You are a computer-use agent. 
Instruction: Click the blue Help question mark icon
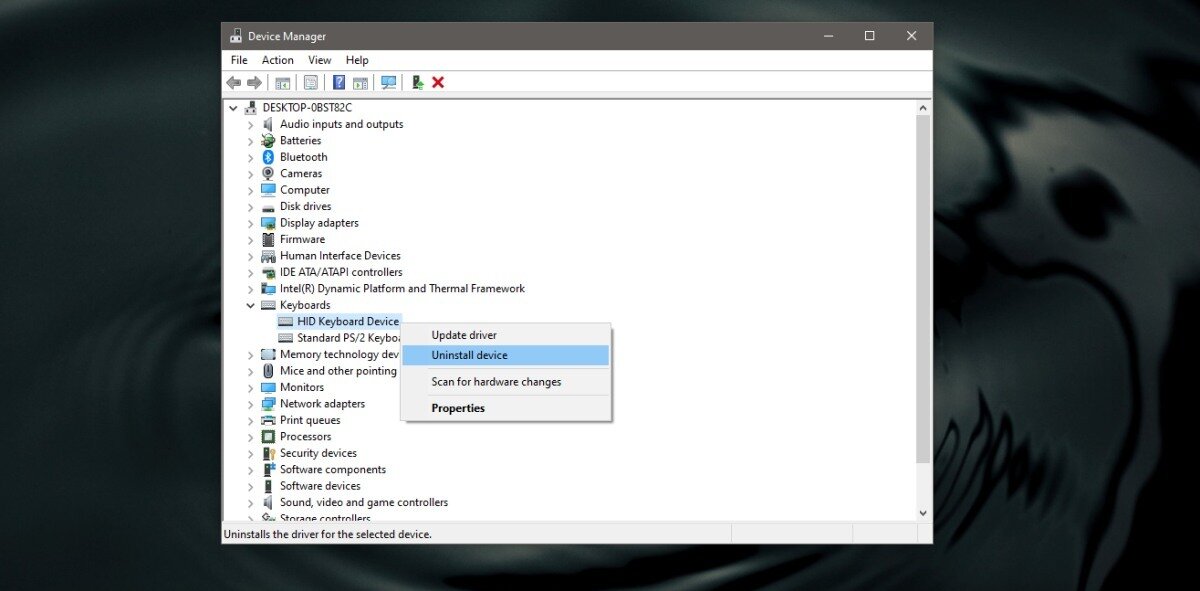click(x=339, y=82)
